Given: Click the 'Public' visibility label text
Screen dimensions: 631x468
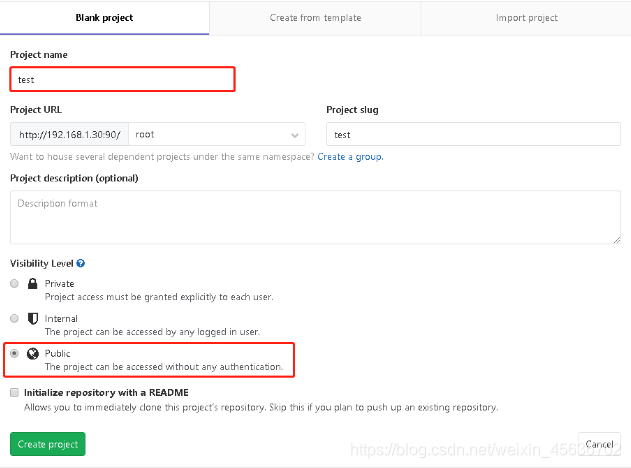Looking at the screenshot, I should coord(58,353).
